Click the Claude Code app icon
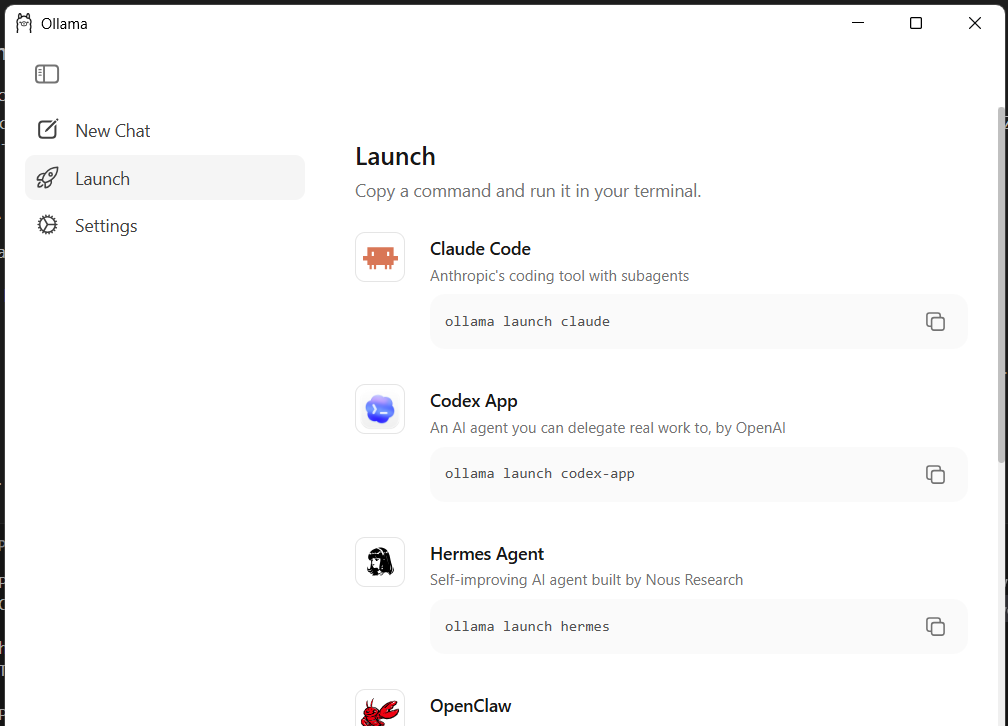 point(380,257)
